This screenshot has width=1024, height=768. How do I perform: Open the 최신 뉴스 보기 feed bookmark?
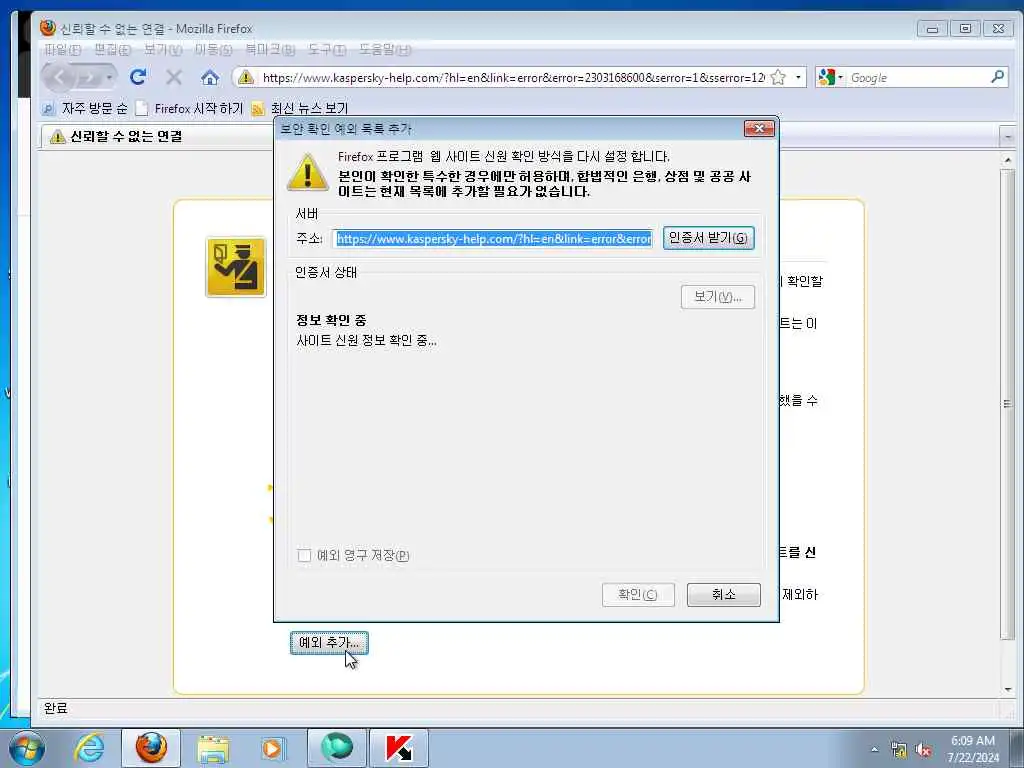pos(300,108)
